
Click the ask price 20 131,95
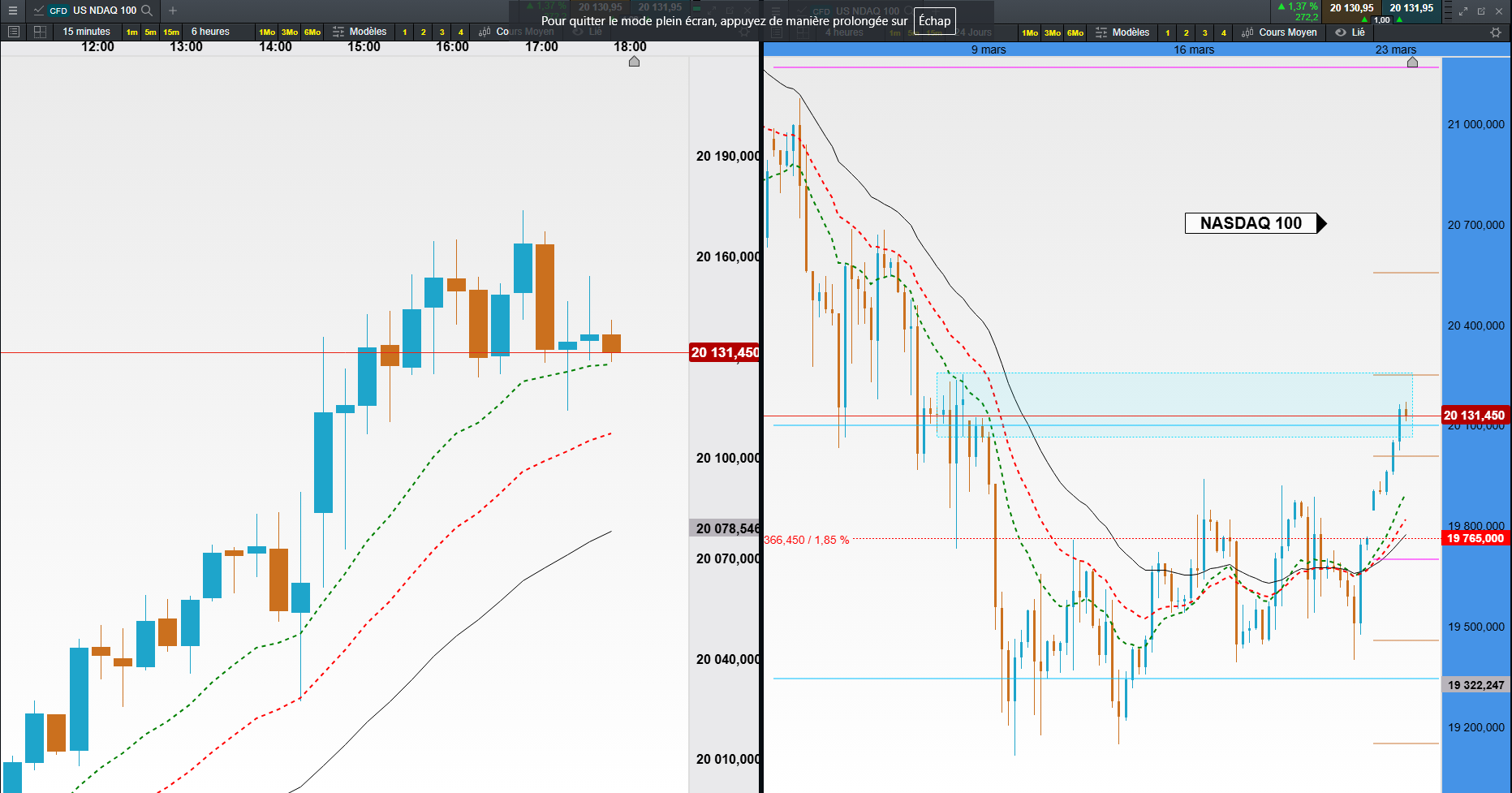coord(1412,8)
